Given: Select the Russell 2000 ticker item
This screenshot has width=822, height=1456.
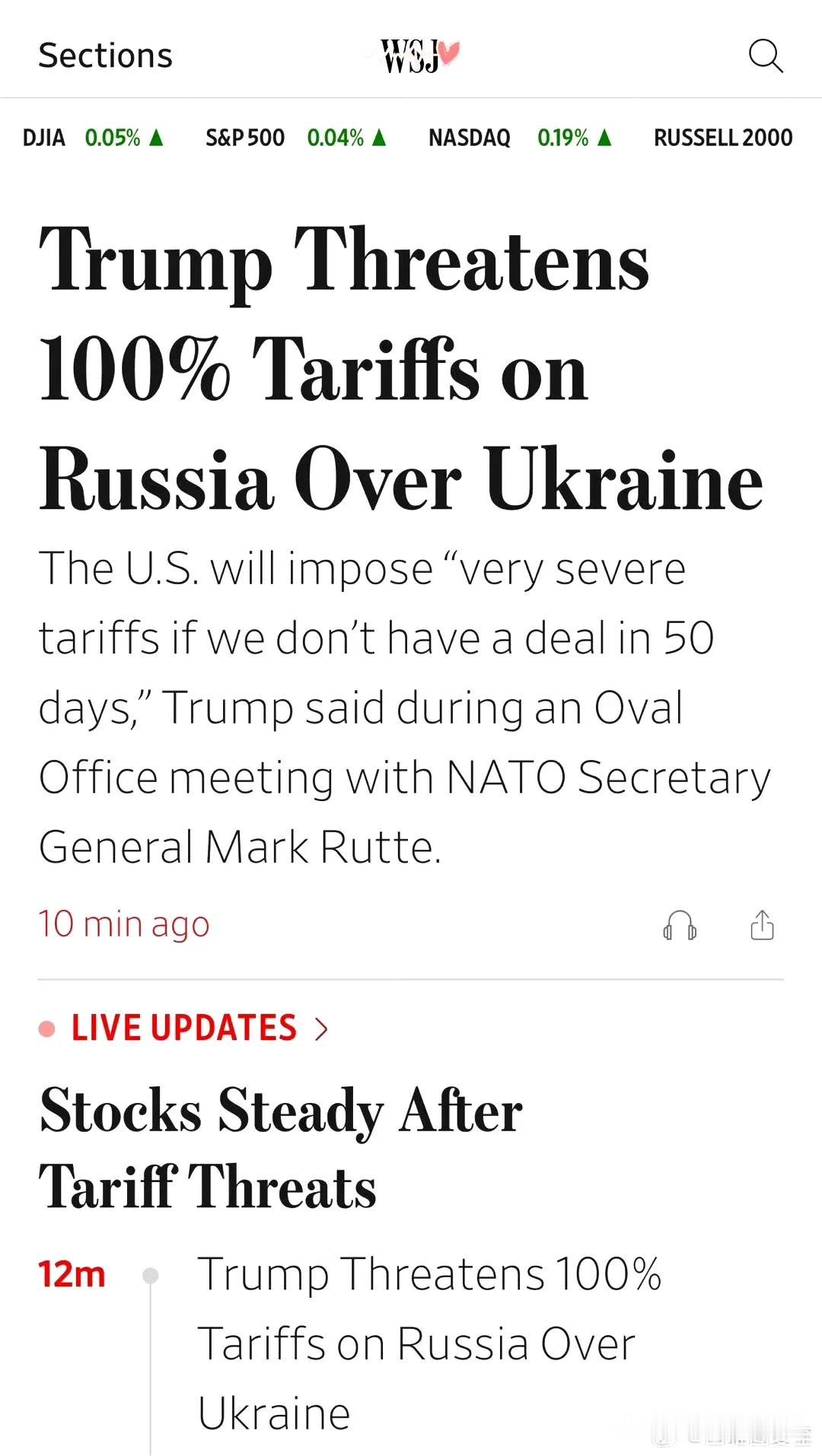Looking at the screenshot, I should point(723,138).
